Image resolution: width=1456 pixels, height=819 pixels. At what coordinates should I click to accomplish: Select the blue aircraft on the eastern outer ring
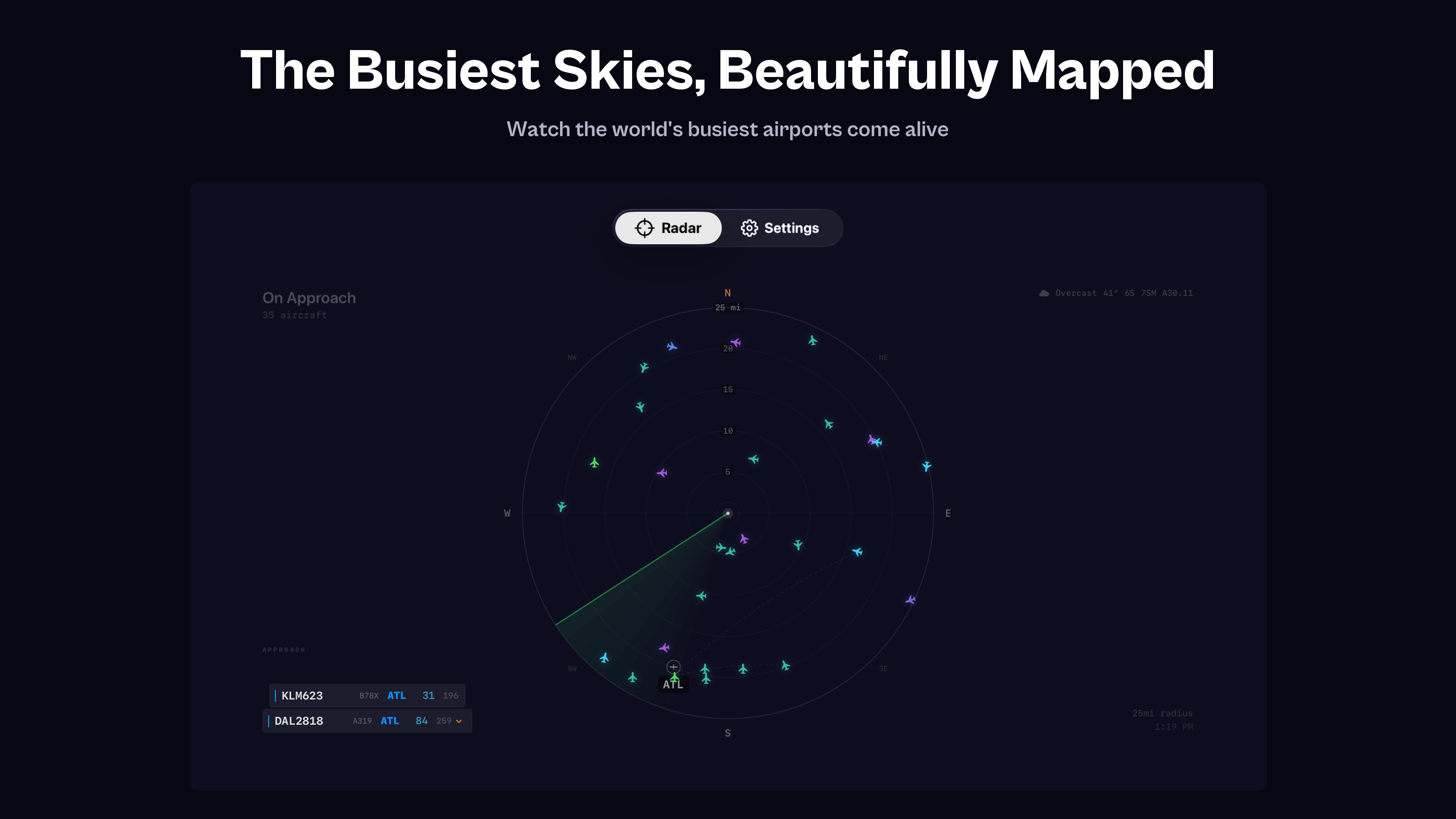coord(926,466)
